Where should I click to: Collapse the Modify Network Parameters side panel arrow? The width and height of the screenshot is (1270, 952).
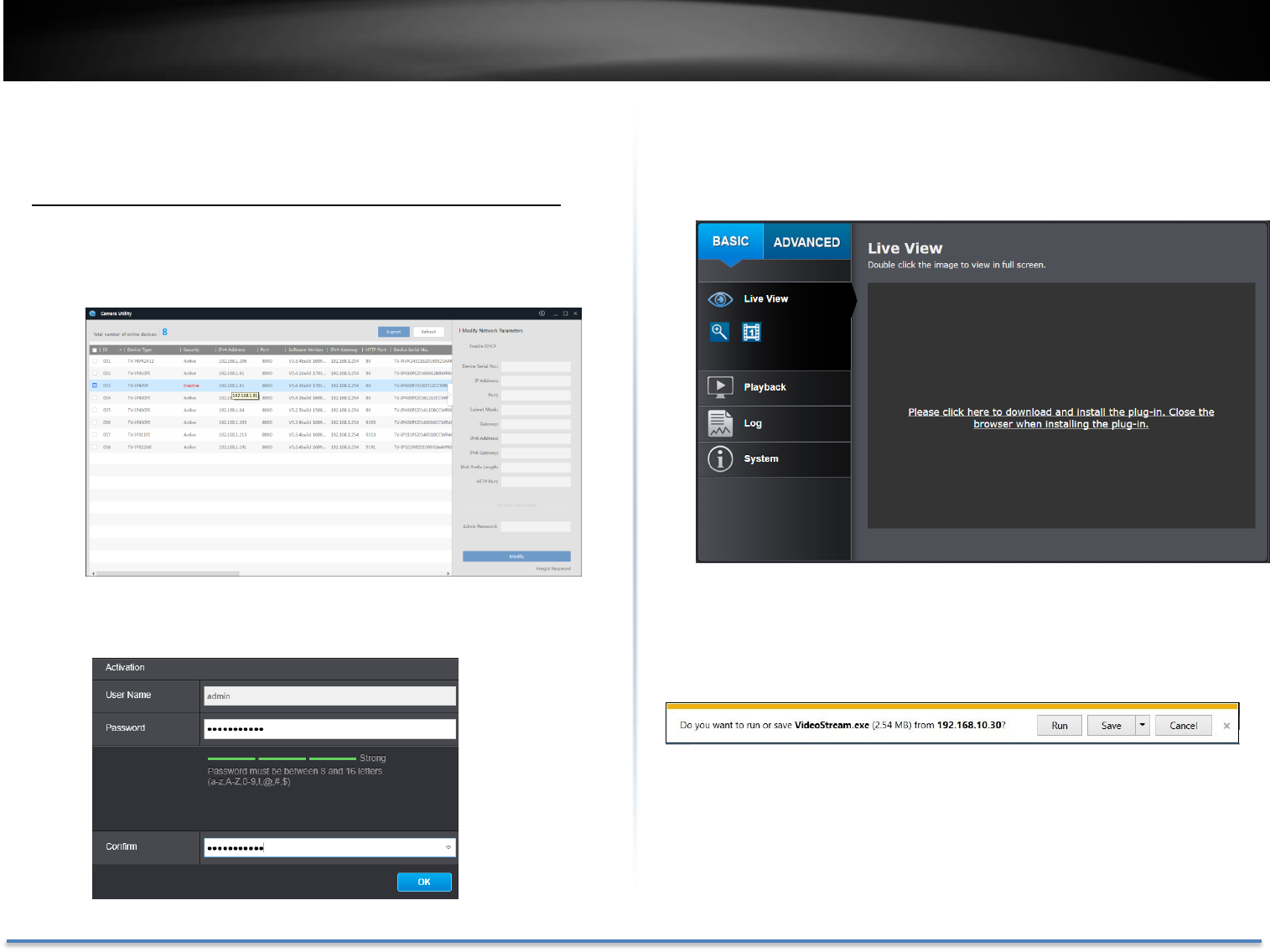click(x=450, y=396)
